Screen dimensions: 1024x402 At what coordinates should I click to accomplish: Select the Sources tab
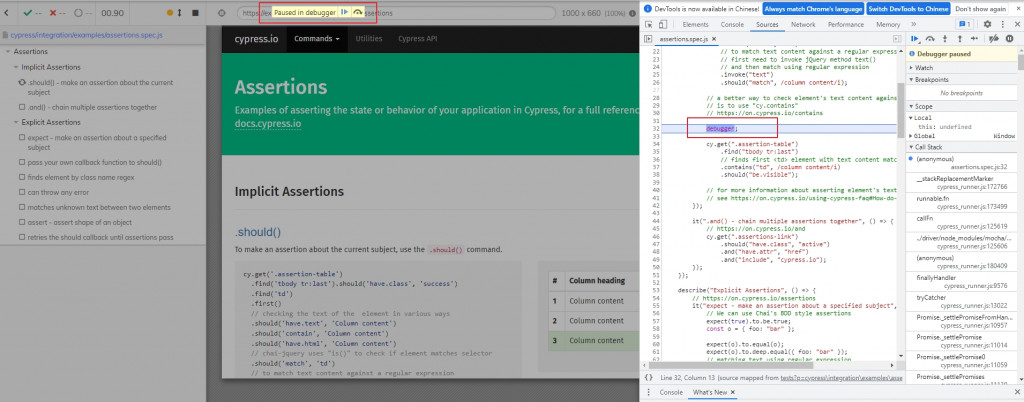[767, 25]
